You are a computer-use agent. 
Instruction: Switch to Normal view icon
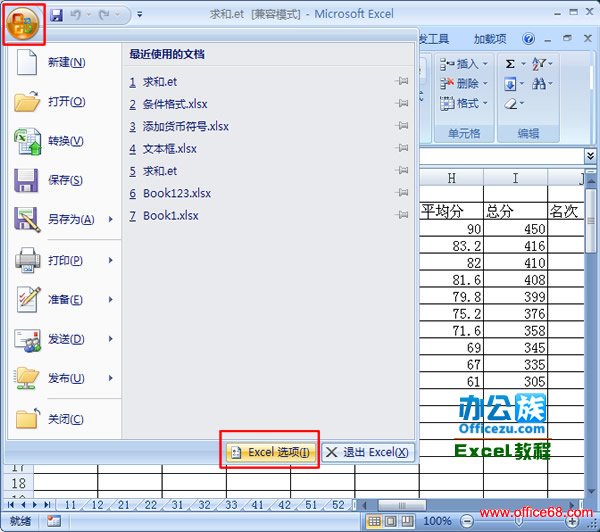tap(374, 521)
